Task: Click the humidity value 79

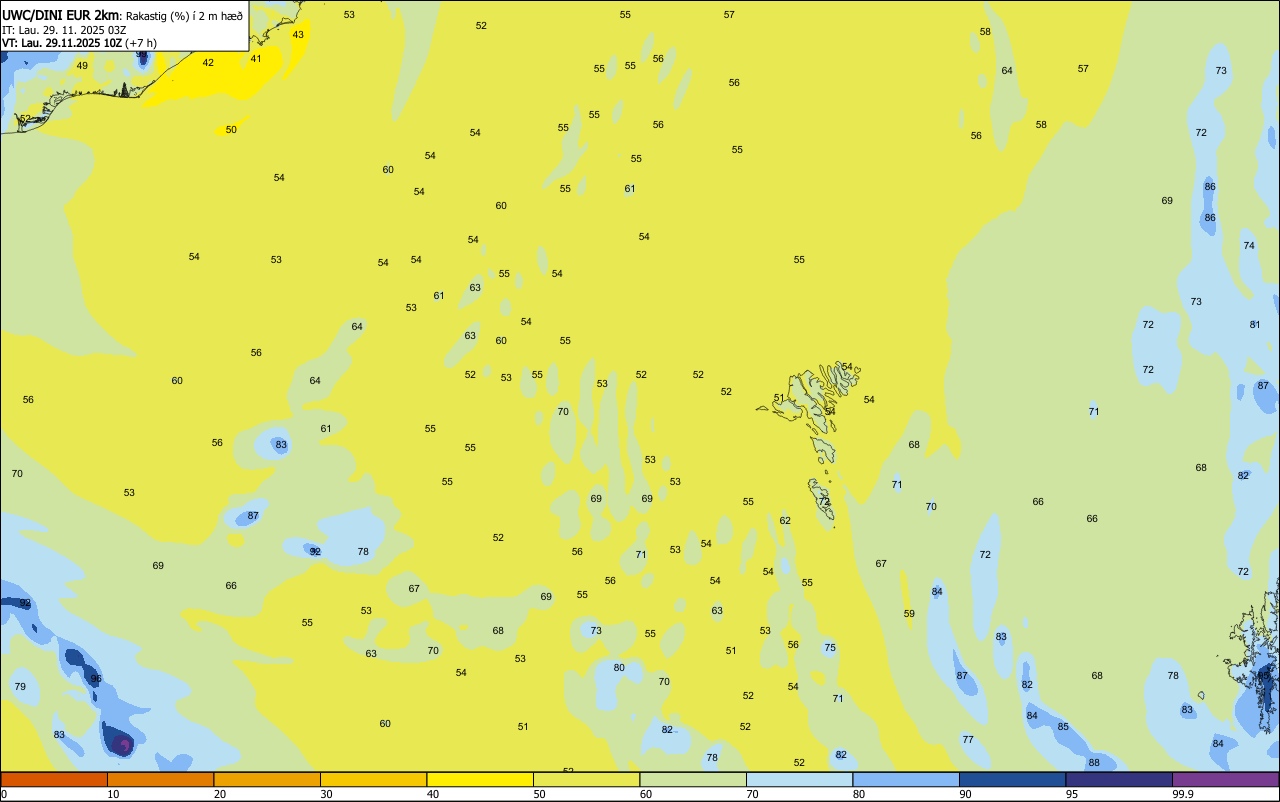Action: (20, 686)
